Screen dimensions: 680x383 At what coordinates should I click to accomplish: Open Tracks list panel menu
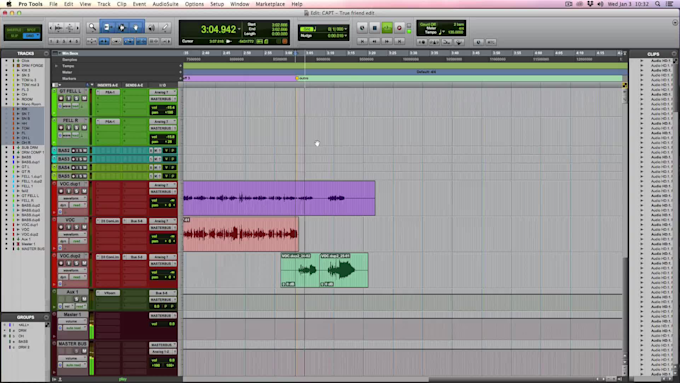coord(46,53)
